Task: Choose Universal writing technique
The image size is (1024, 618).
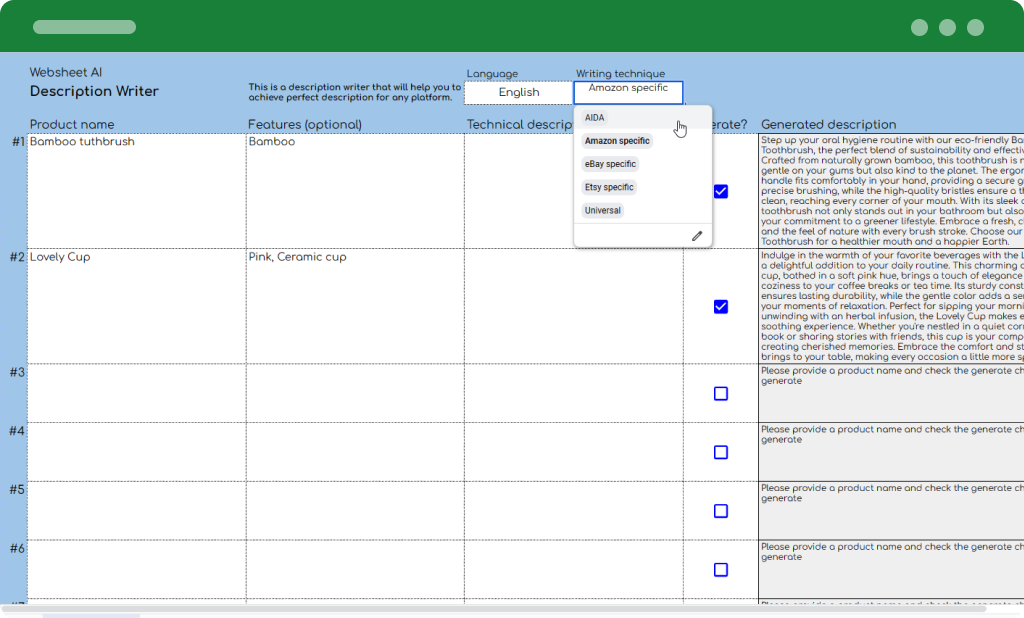Action: pos(603,211)
